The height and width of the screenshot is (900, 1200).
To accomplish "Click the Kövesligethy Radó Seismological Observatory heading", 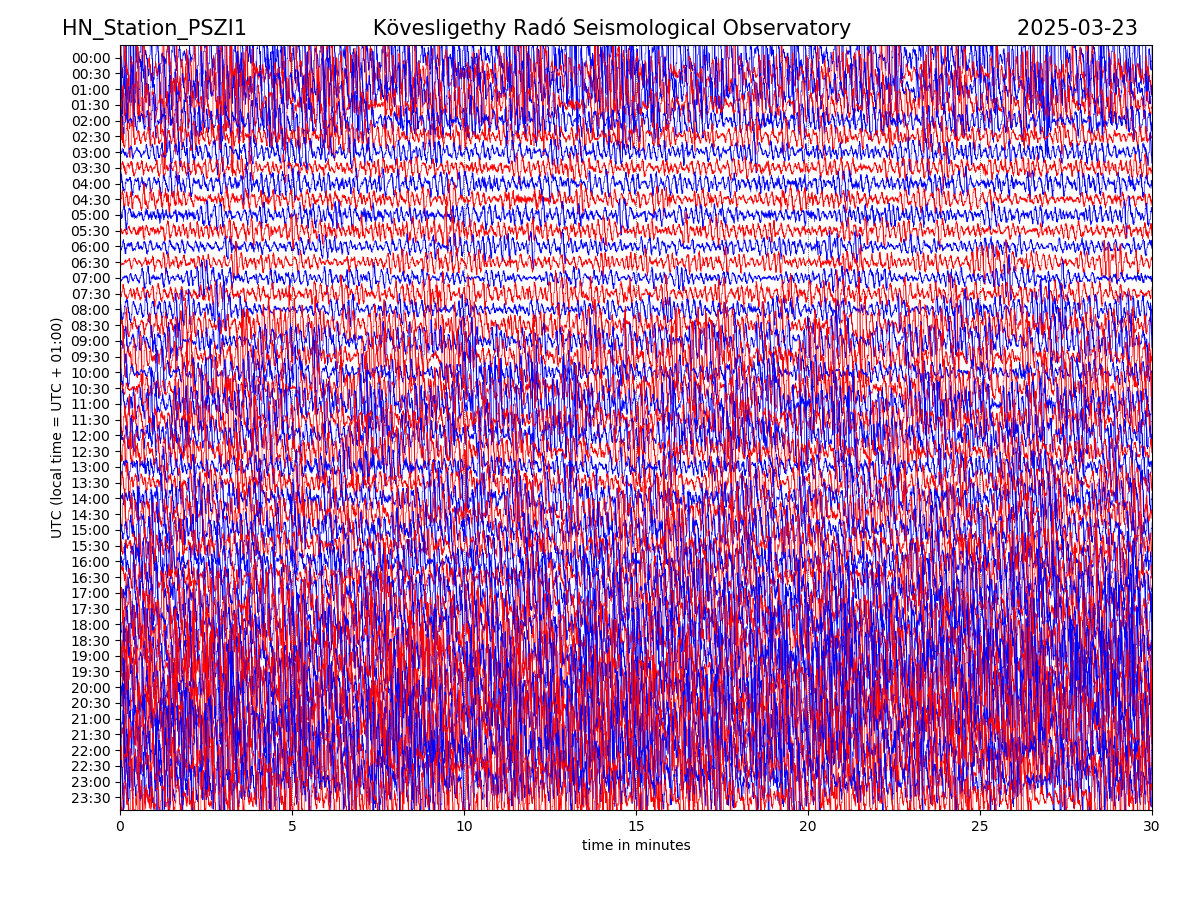I will click(x=611, y=28).
